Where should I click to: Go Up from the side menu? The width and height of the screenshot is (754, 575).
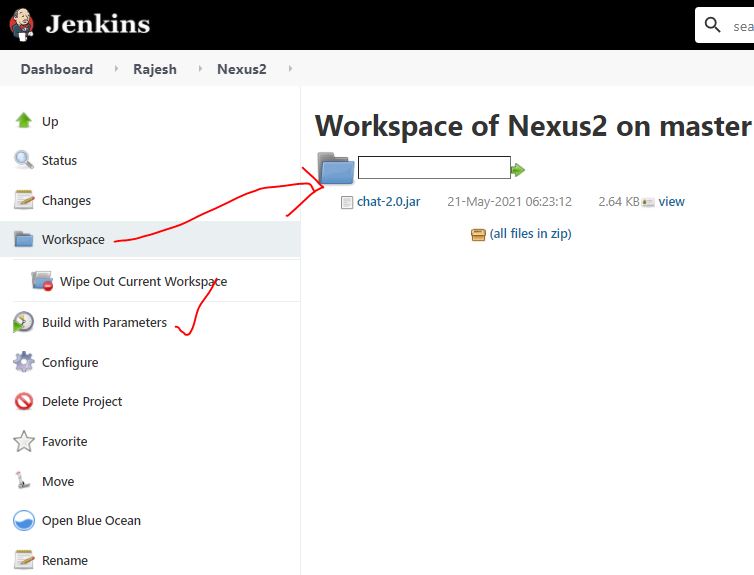50,121
